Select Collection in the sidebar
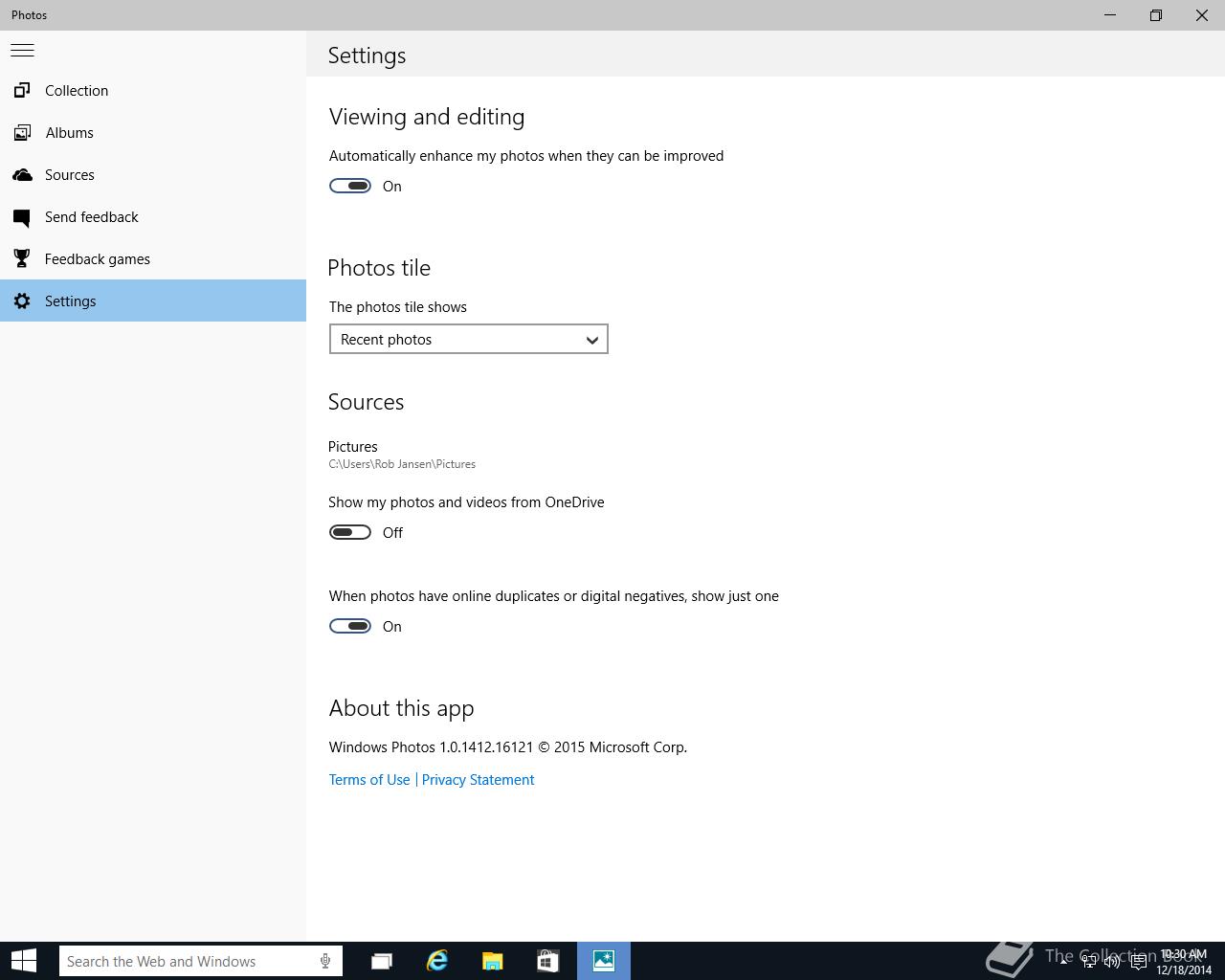The image size is (1225, 980). click(x=153, y=90)
